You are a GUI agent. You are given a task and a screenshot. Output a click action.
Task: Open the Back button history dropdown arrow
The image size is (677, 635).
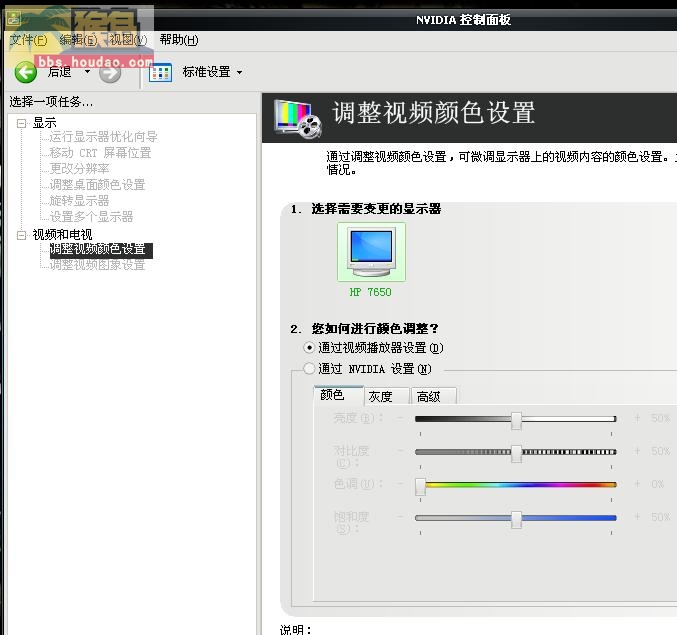pyautogui.click(x=88, y=72)
